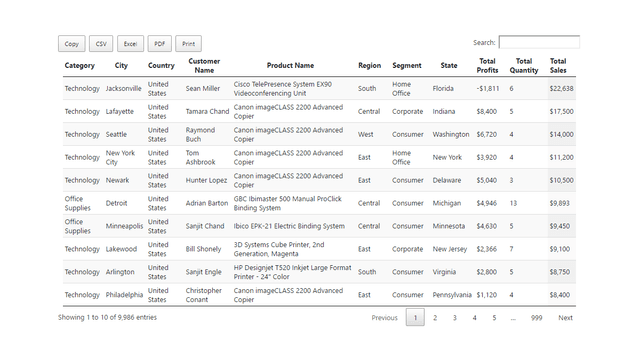The width and height of the screenshot is (640, 363).
Task: Sort by Total Profits column
Action: point(487,65)
